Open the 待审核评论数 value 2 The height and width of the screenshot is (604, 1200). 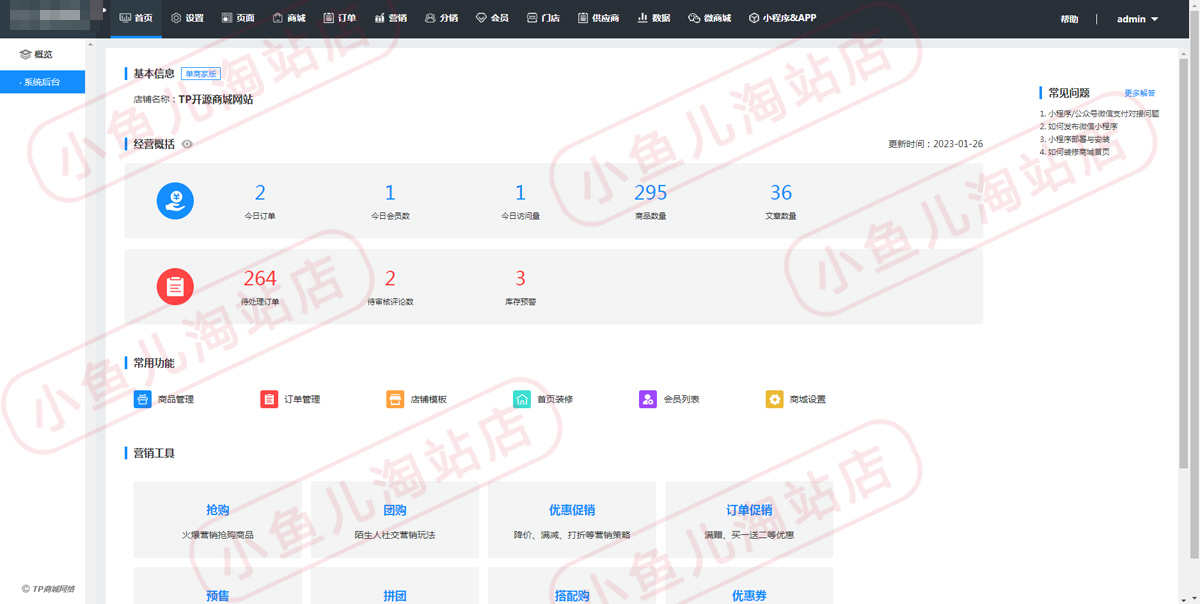[x=390, y=279]
